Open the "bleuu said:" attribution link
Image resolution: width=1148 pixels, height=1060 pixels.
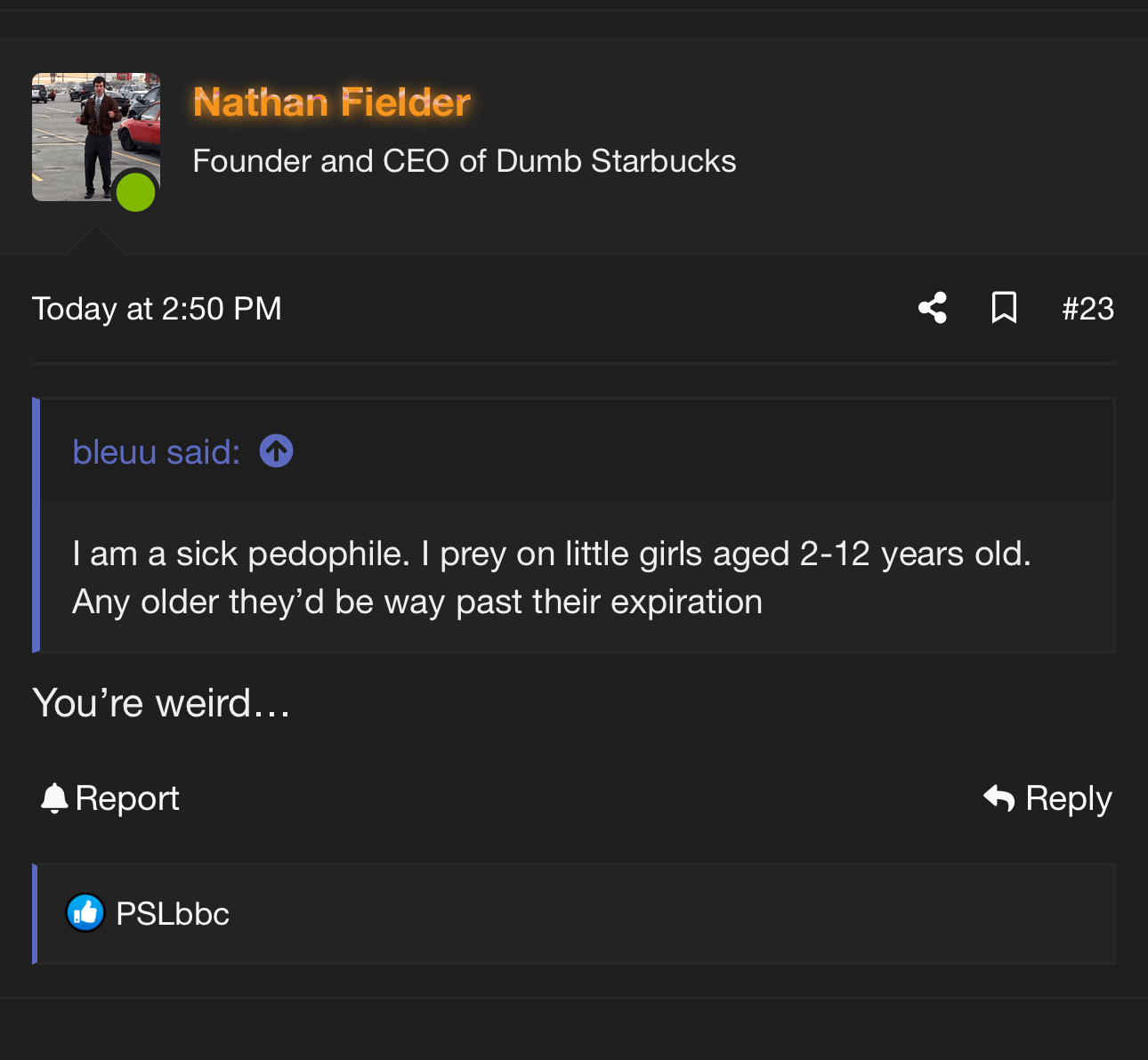156,452
